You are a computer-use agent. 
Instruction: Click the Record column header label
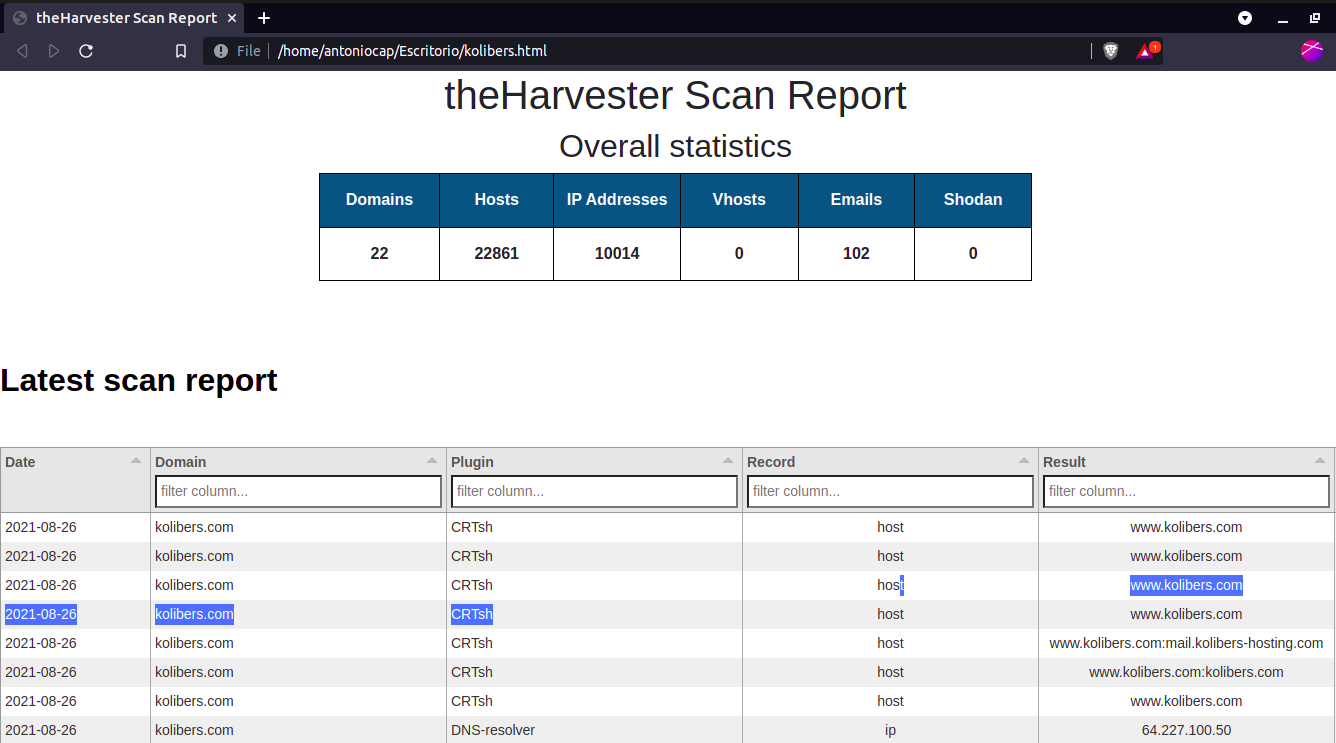click(x=771, y=462)
